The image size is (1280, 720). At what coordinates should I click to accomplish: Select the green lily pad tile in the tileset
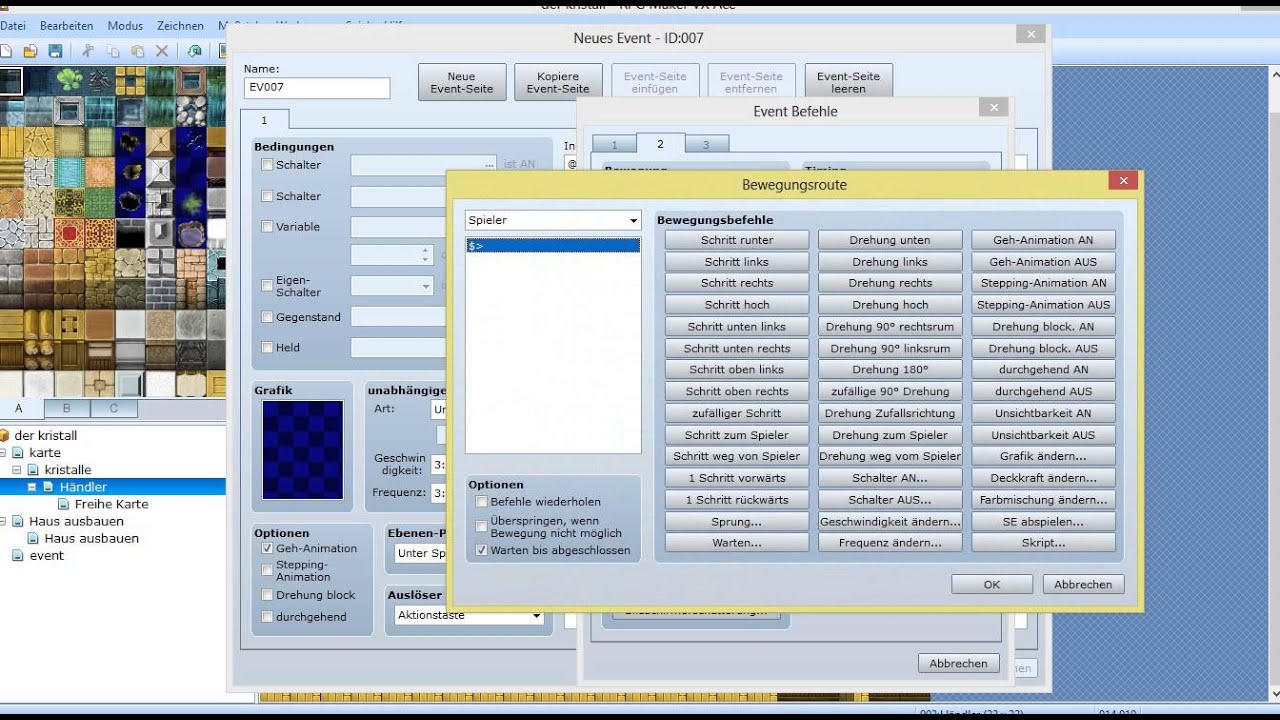click(x=70, y=81)
